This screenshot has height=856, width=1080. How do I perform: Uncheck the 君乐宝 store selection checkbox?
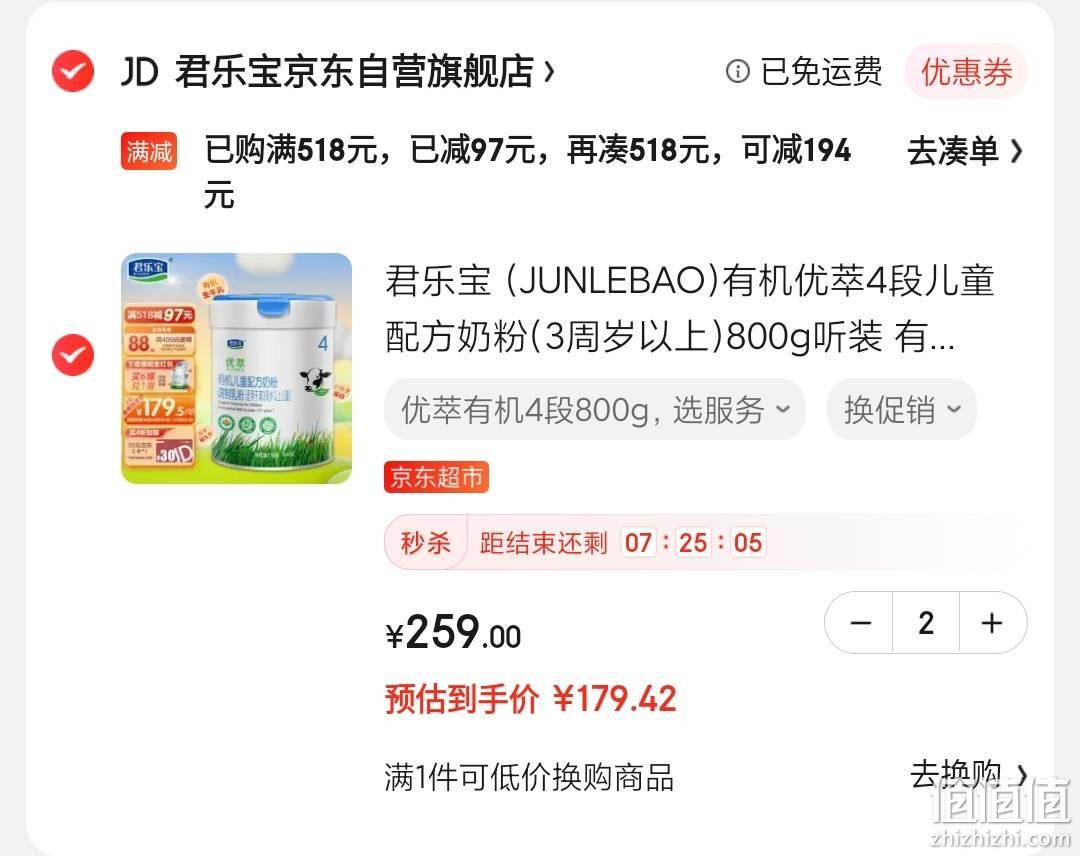tap(73, 71)
